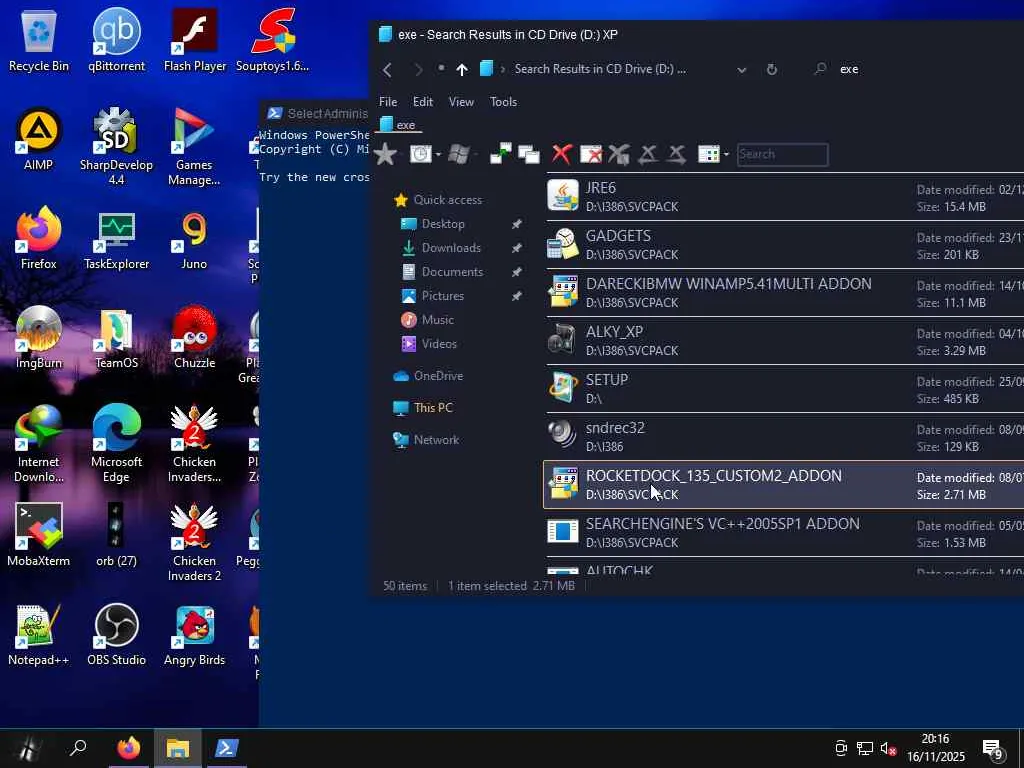Click the red X close tab icon
Image resolution: width=1024 pixels, height=768 pixels.
(x=562, y=154)
